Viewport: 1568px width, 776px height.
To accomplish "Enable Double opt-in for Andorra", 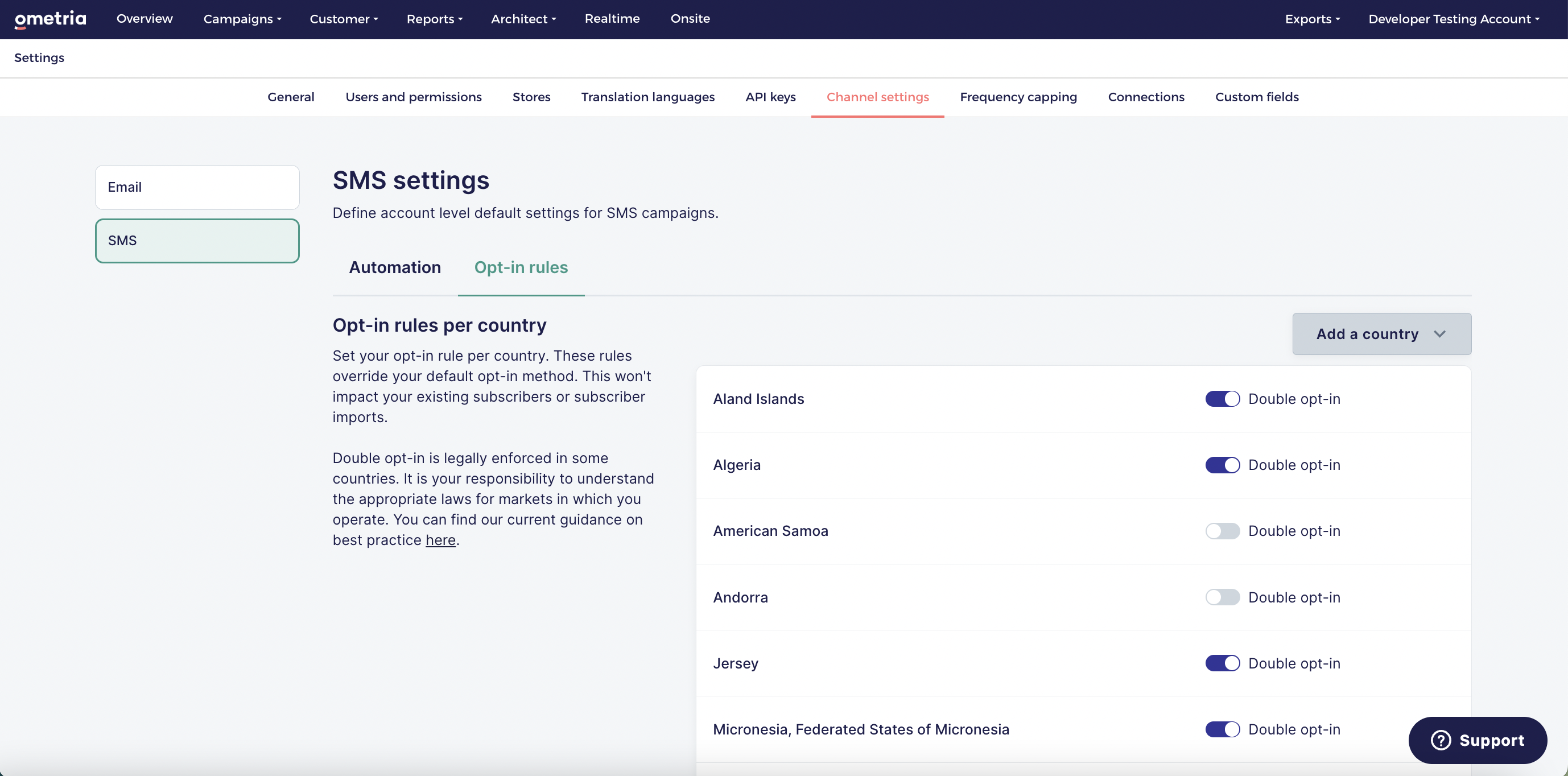I will click(1222, 597).
